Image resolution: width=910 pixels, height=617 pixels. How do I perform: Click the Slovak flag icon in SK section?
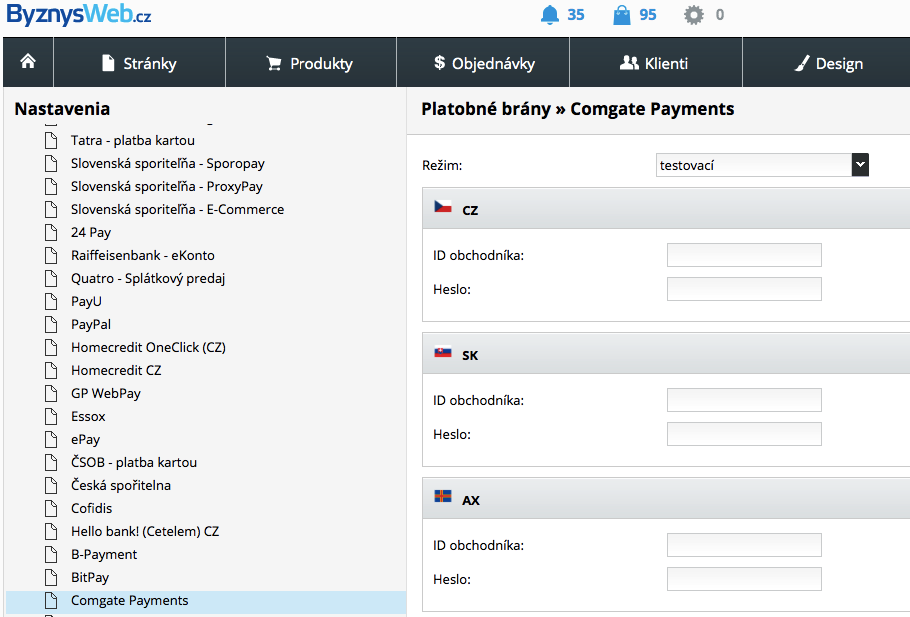tap(443, 352)
